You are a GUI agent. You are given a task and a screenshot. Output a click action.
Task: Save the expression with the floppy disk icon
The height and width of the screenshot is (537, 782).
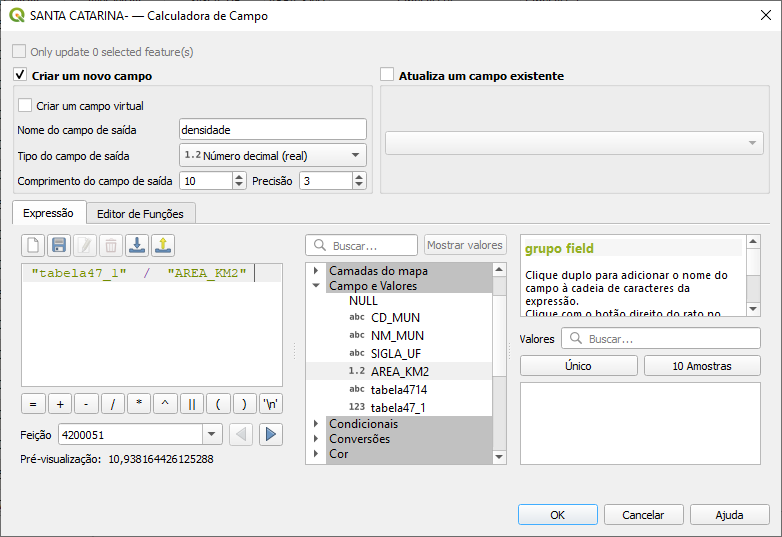[59, 245]
